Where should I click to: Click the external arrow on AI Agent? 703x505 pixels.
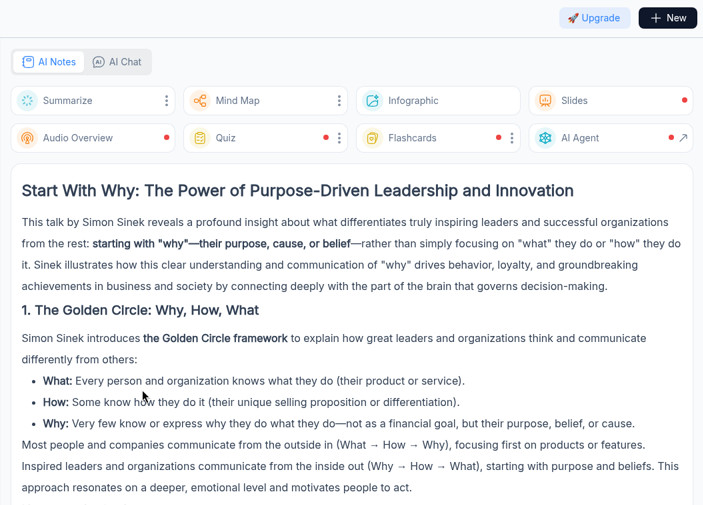683,138
